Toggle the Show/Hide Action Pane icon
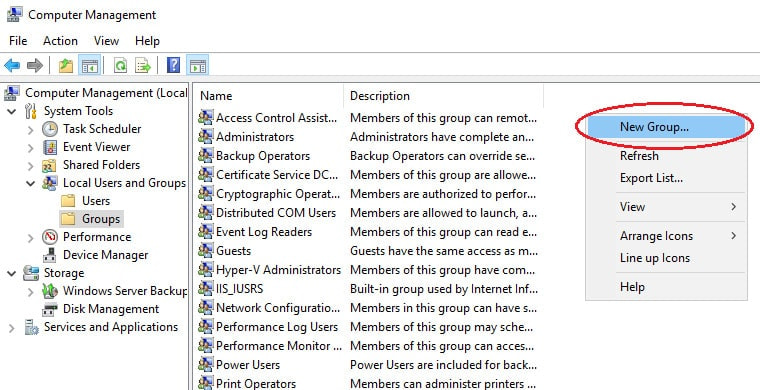Screen dimensions: 760x390 click(198, 65)
